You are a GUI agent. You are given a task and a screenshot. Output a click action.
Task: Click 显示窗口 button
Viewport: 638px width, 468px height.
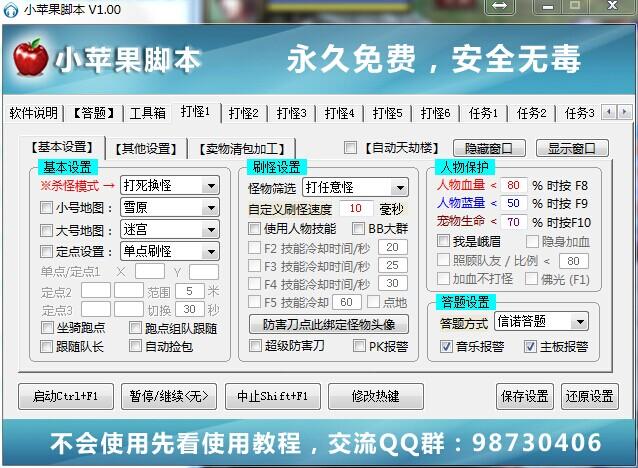pos(572,148)
